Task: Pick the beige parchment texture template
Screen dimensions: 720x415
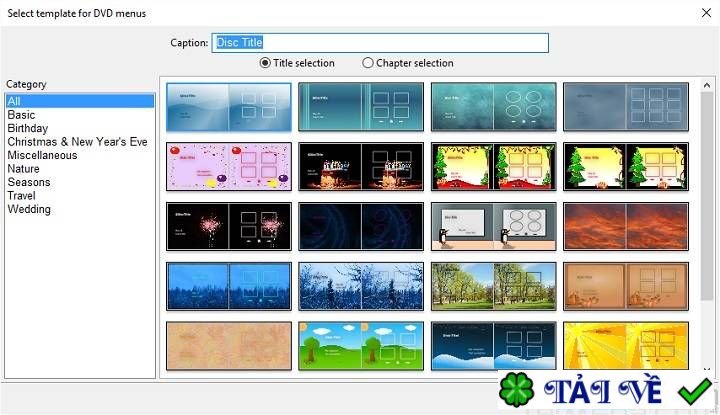Action: 229,346
